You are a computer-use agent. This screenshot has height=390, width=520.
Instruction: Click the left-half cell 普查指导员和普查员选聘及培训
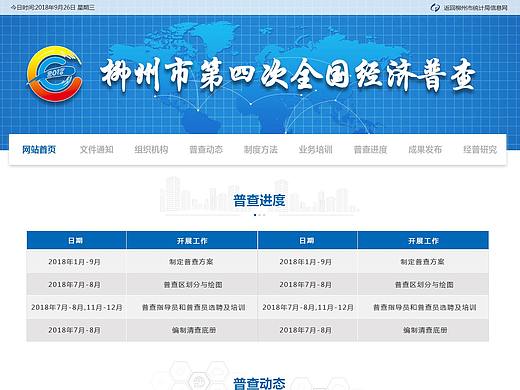[193, 307]
